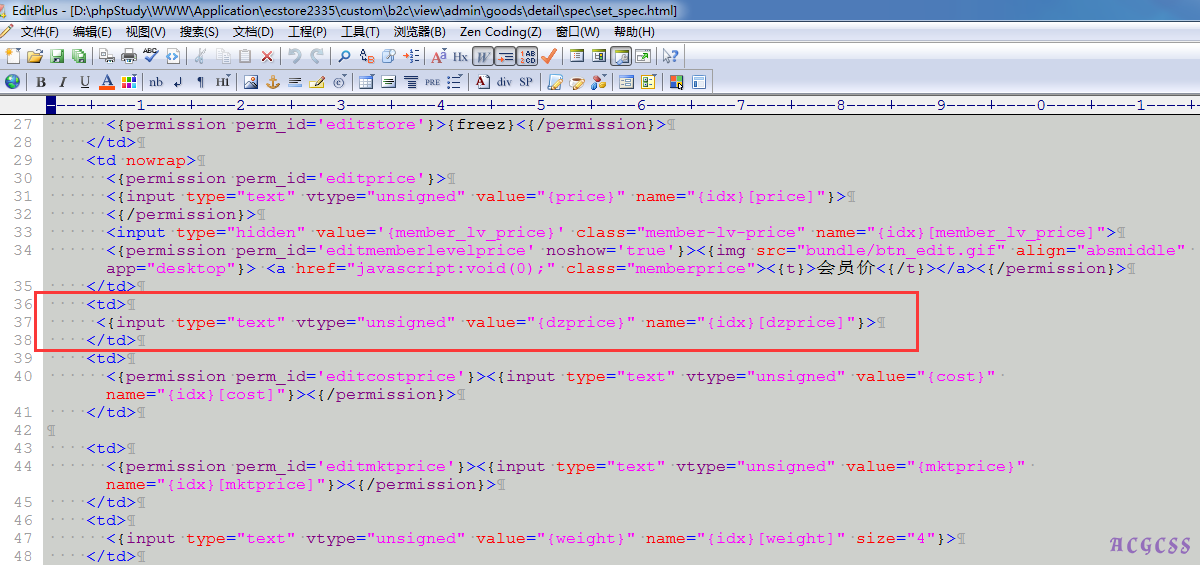The width and height of the screenshot is (1200, 565).
Task: Click the Print icon in toolbar
Action: pos(129,56)
